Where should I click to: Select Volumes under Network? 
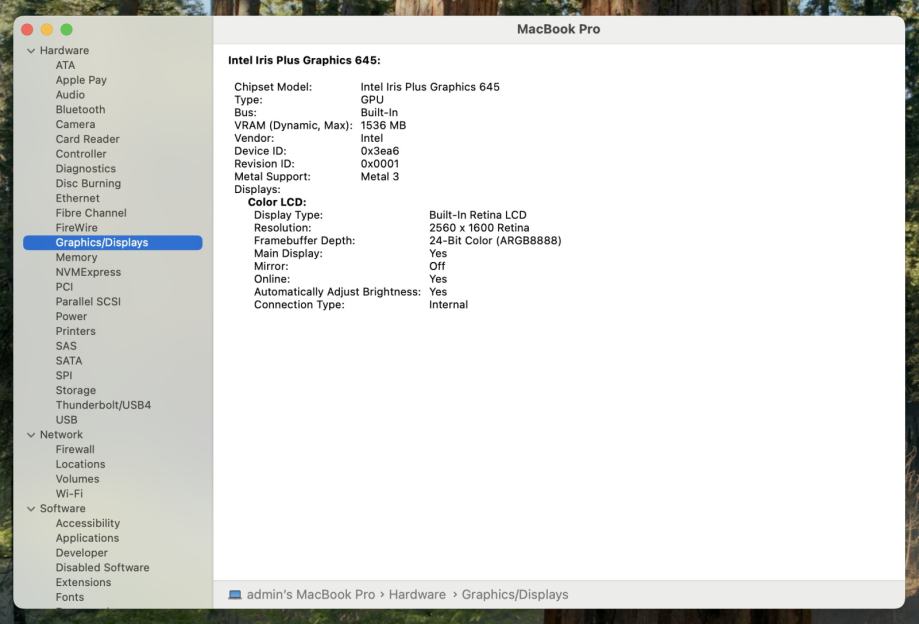(77, 479)
